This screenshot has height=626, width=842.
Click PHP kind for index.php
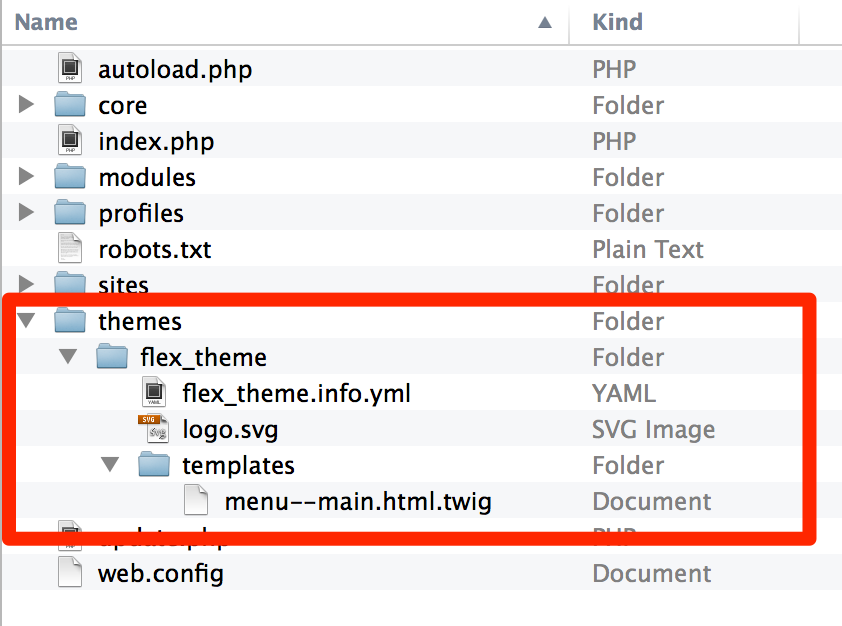(x=614, y=141)
